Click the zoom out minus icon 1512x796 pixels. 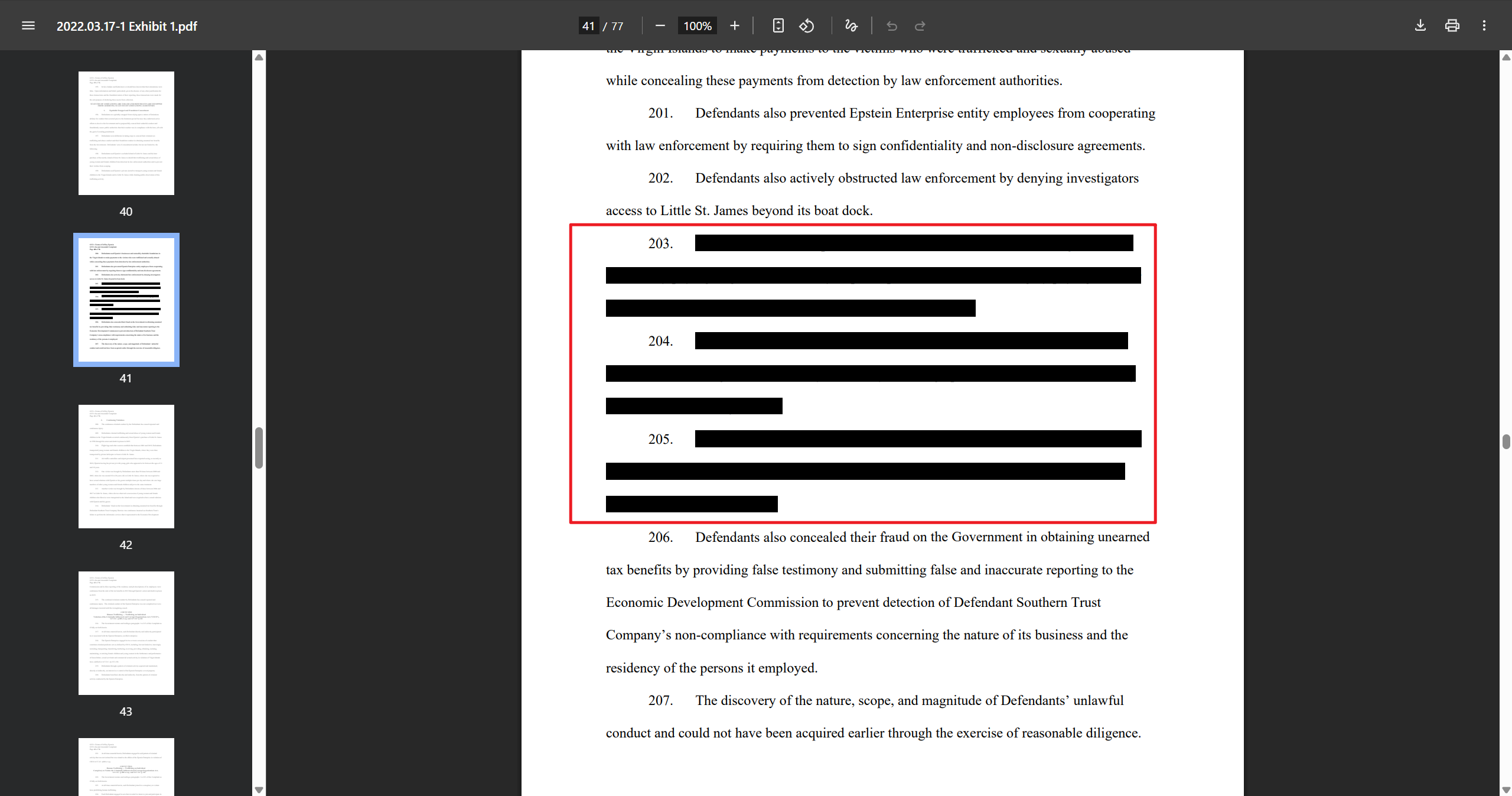660,25
